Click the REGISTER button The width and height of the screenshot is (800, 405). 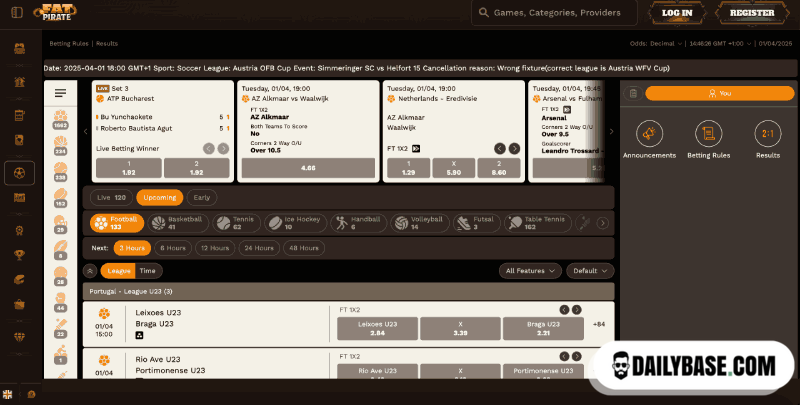(752, 13)
